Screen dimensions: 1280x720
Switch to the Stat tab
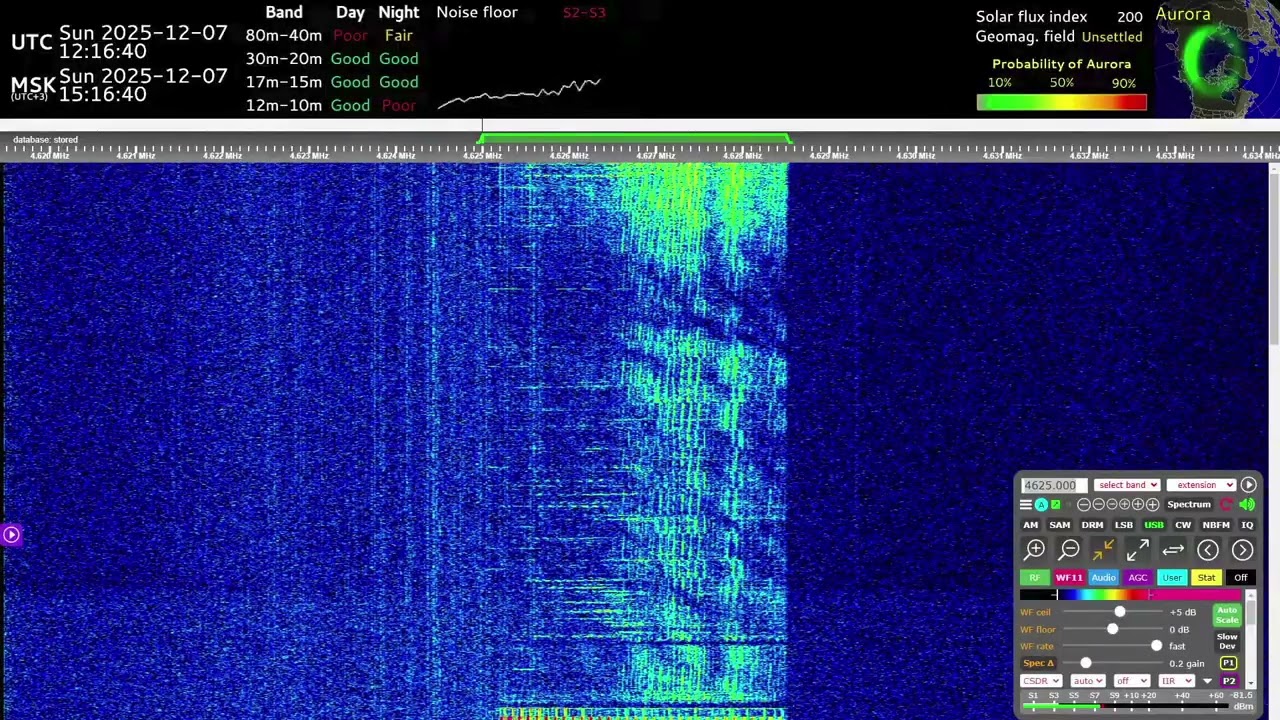1206,578
